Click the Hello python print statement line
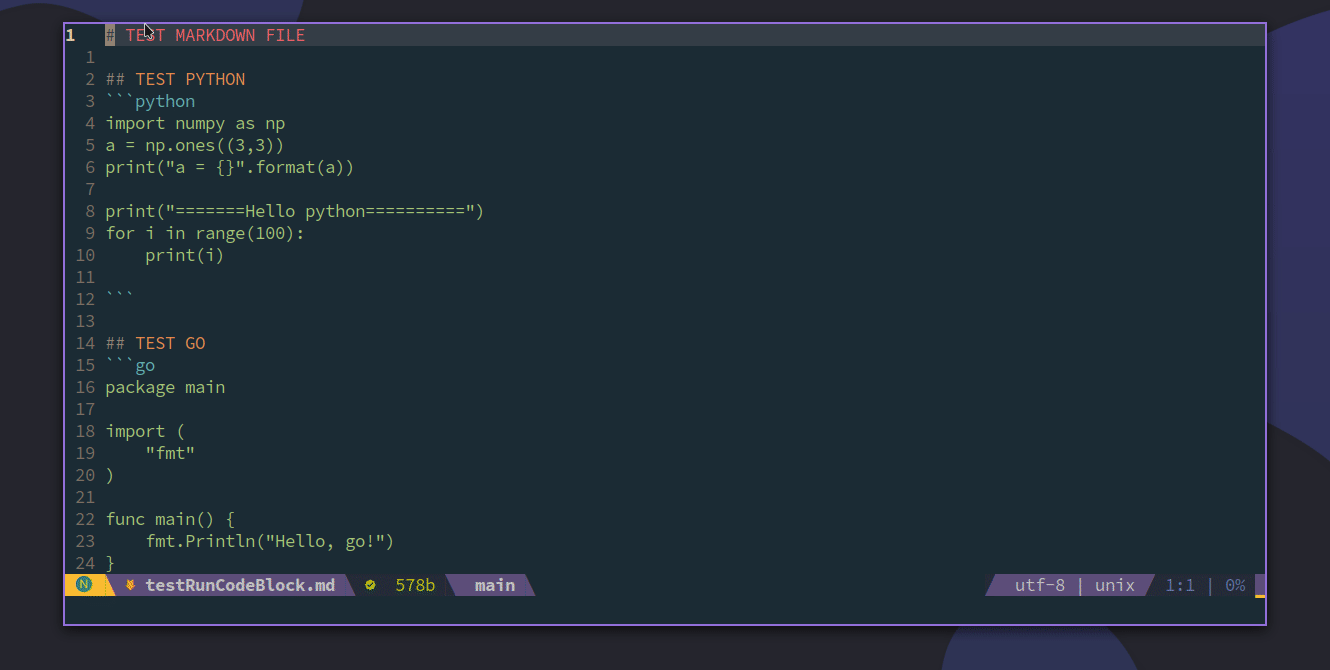Image resolution: width=1330 pixels, height=670 pixels. click(x=295, y=211)
